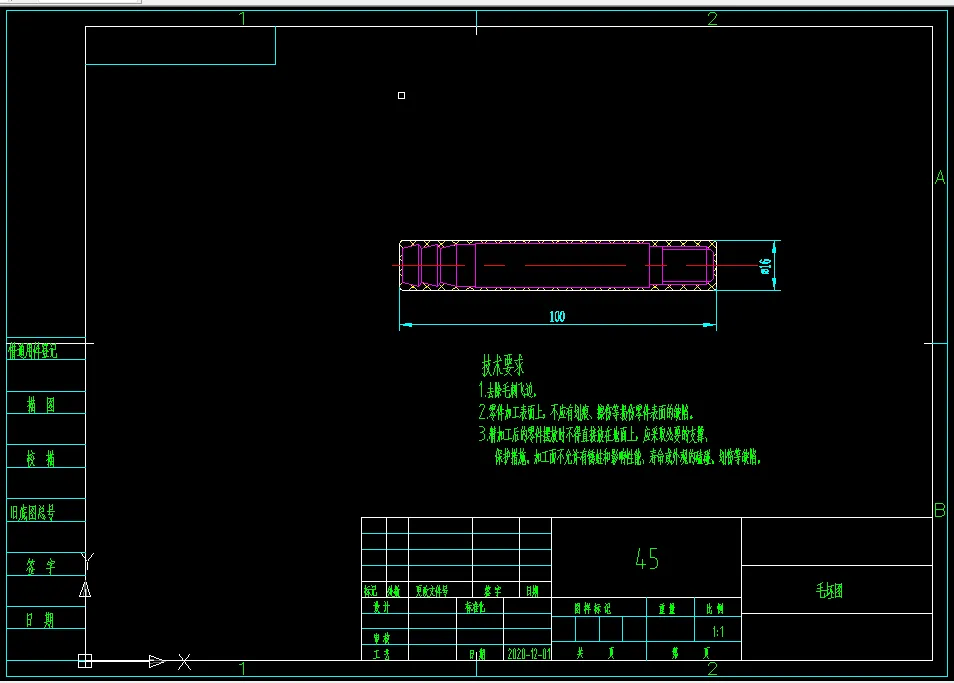Screen dimensions: 954x683
Task: Select note line 3 starting with 精加工后
Action: (x=593, y=434)
